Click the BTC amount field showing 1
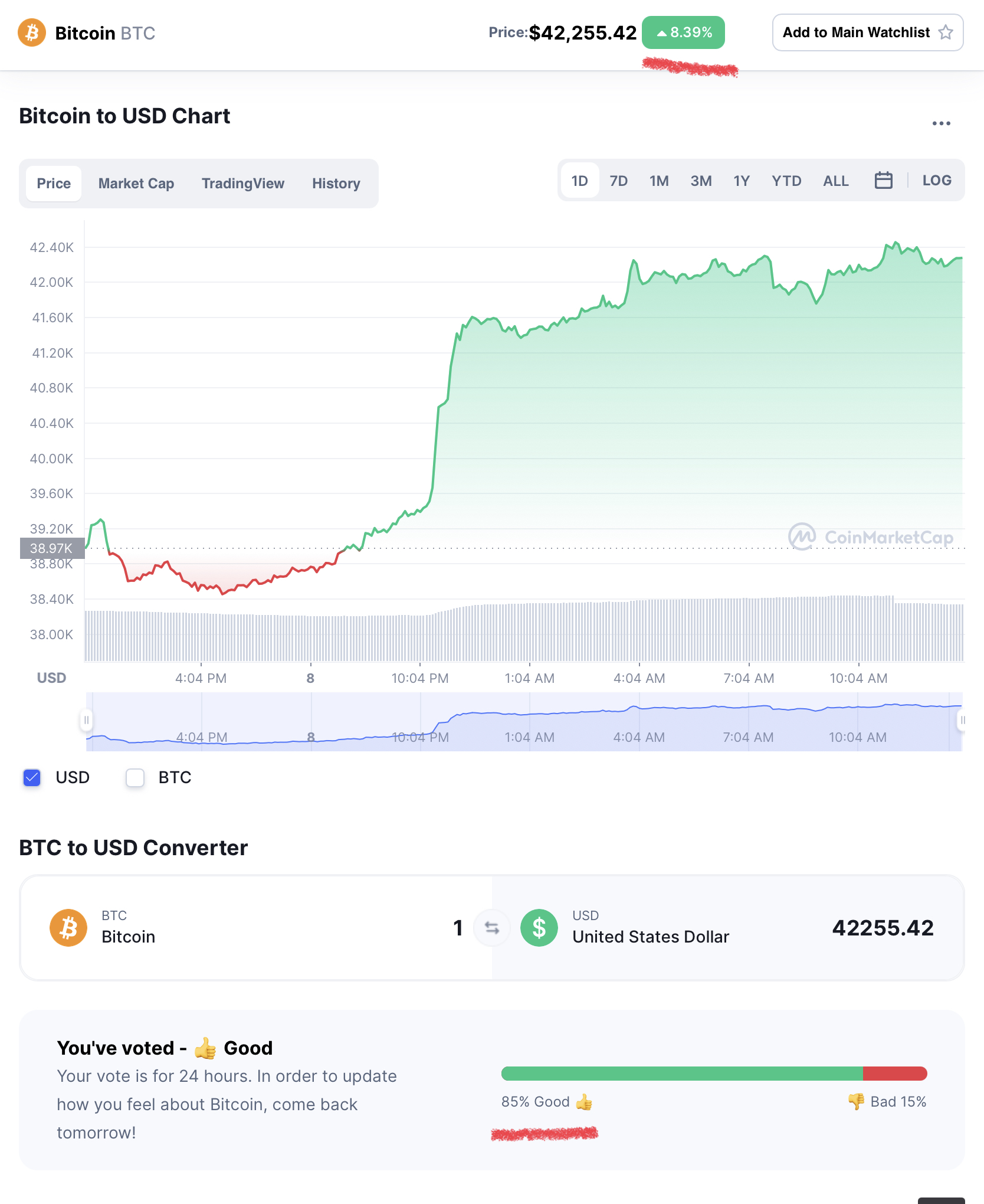Viewport: 984px width, 1204px height. pyautogui.click(x=458, y=928)
